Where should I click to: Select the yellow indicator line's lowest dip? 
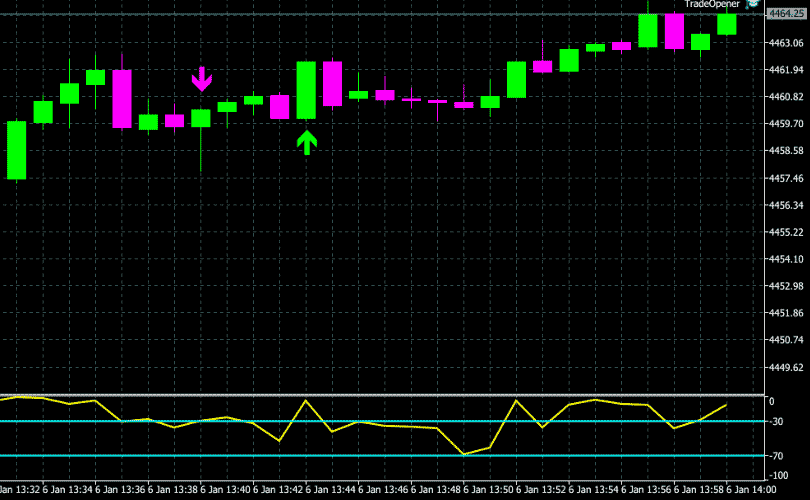[464, 454]
